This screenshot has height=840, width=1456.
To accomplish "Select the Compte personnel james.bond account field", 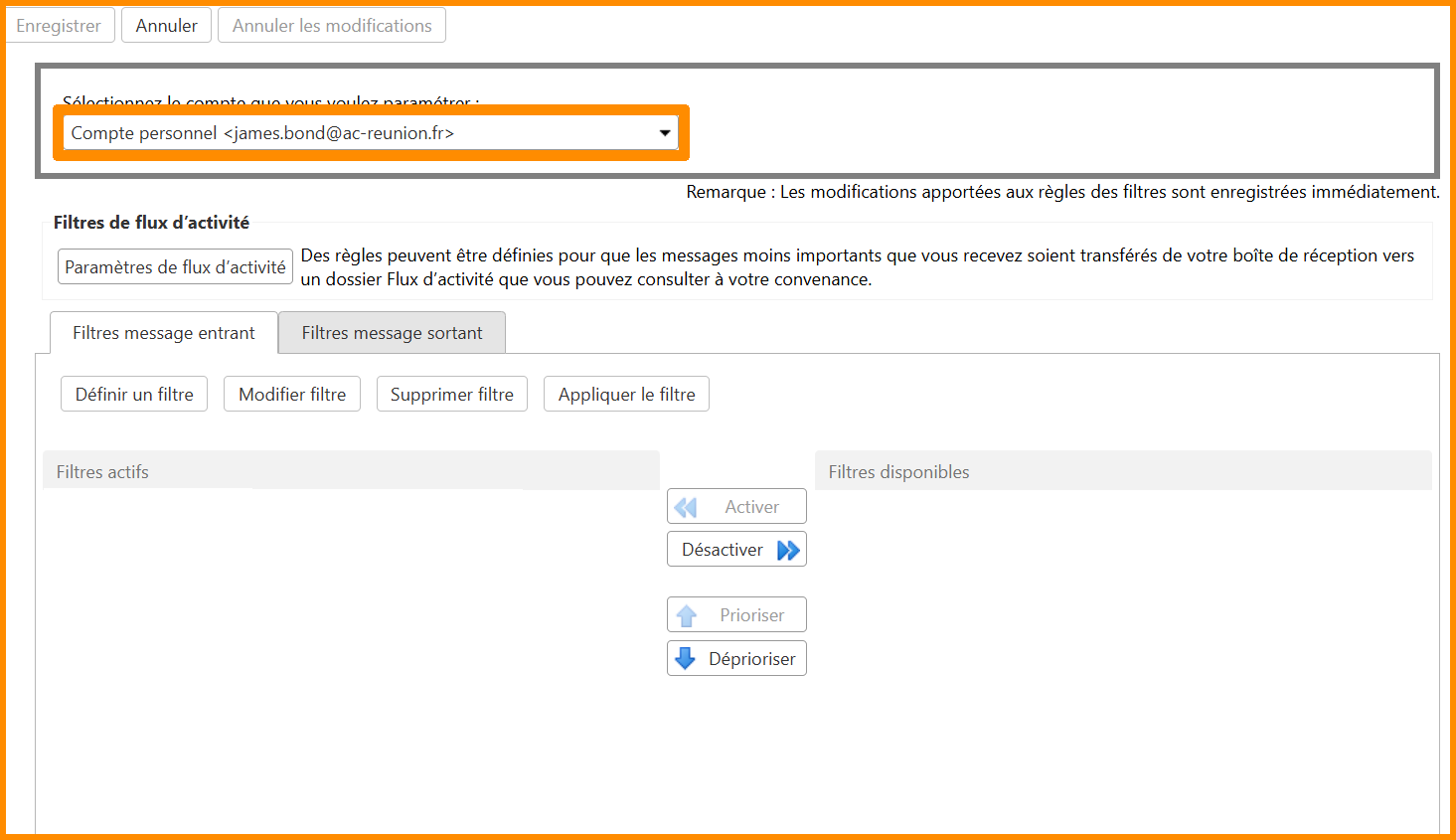I will 358,133.
